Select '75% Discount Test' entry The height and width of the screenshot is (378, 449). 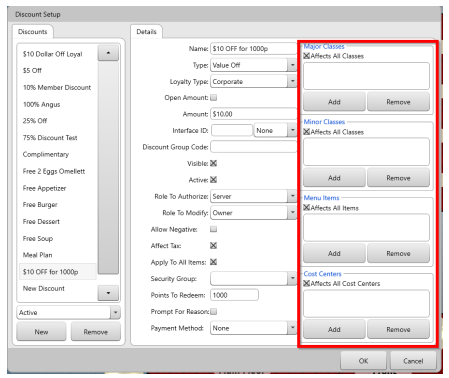pos(57,138)
